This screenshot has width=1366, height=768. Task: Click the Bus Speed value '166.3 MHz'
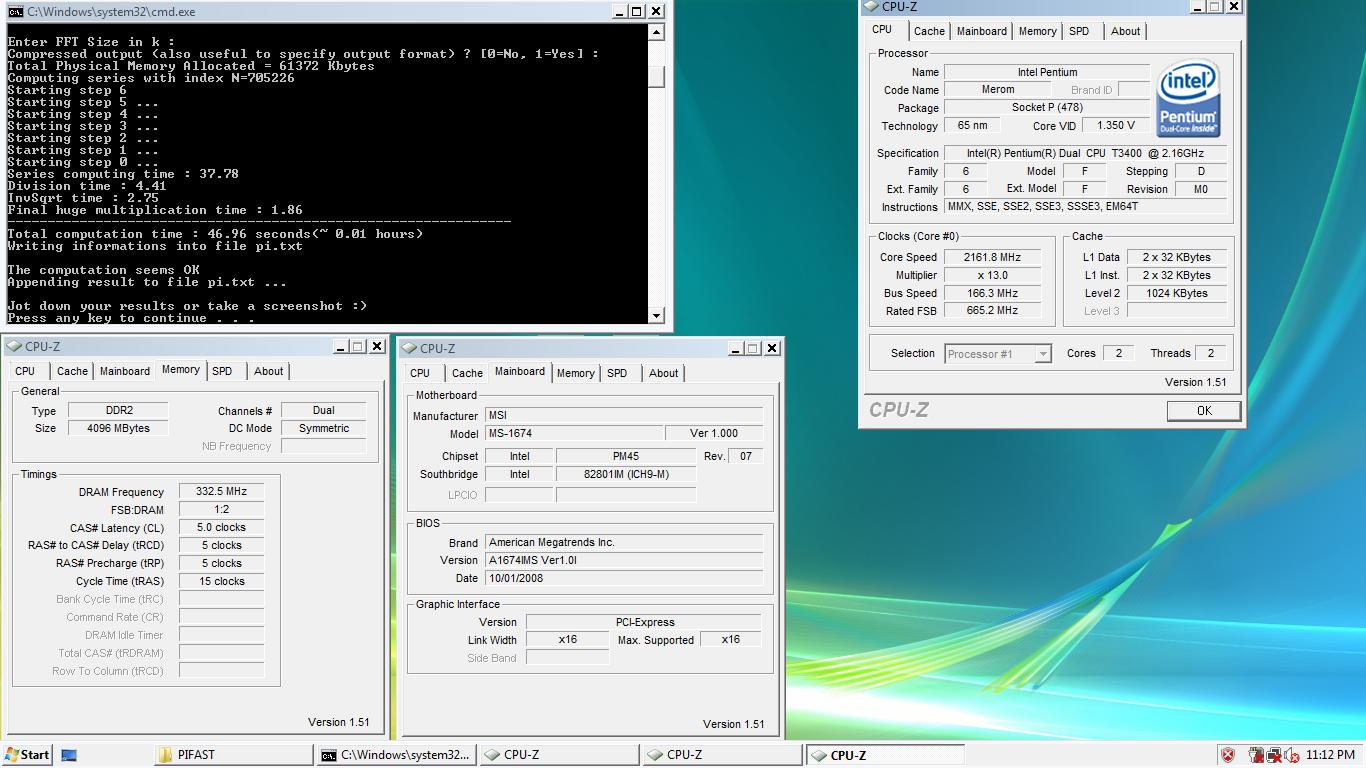992,293
